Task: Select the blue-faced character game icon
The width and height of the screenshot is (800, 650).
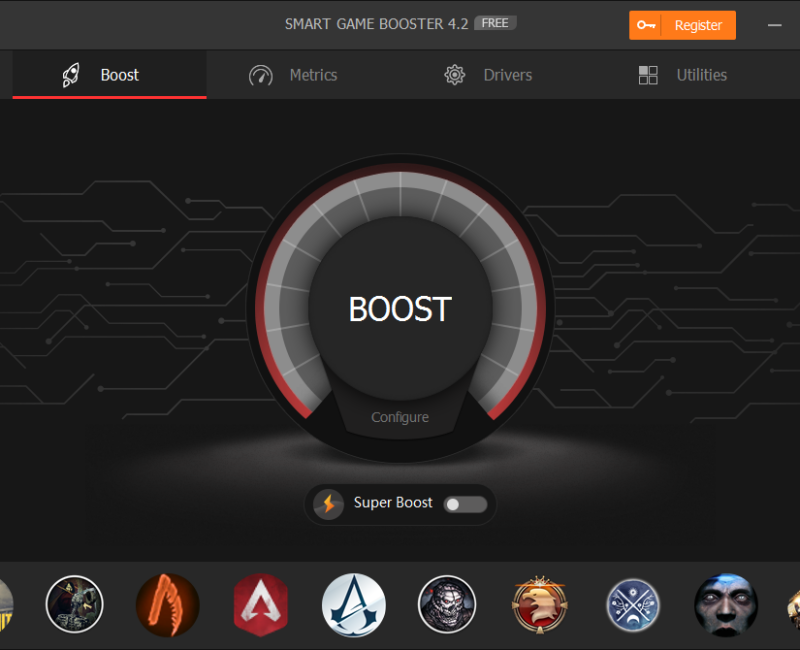Action: click(726, 605)
